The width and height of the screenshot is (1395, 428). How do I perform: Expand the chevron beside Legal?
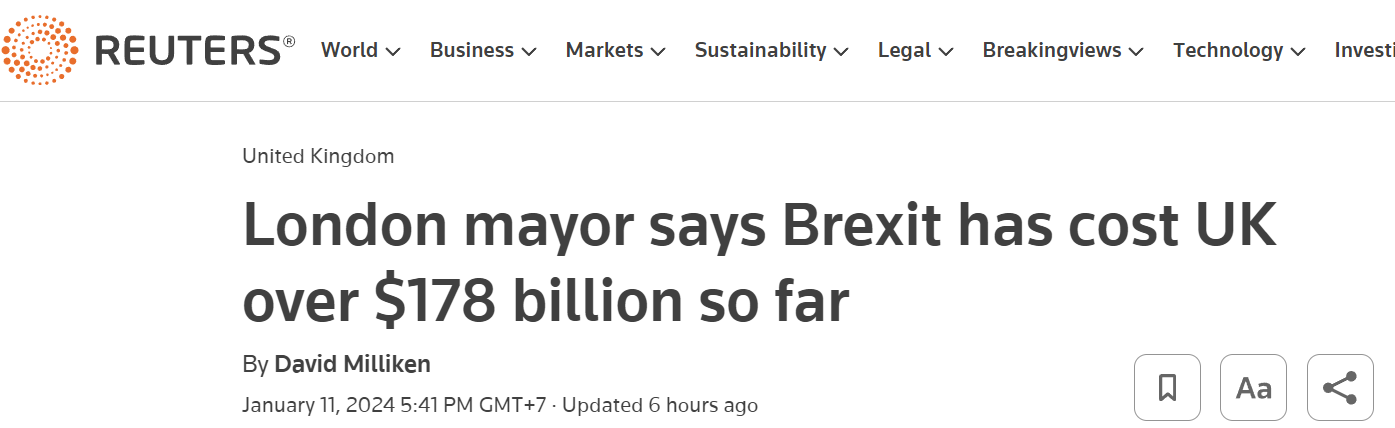click(946, 51)
